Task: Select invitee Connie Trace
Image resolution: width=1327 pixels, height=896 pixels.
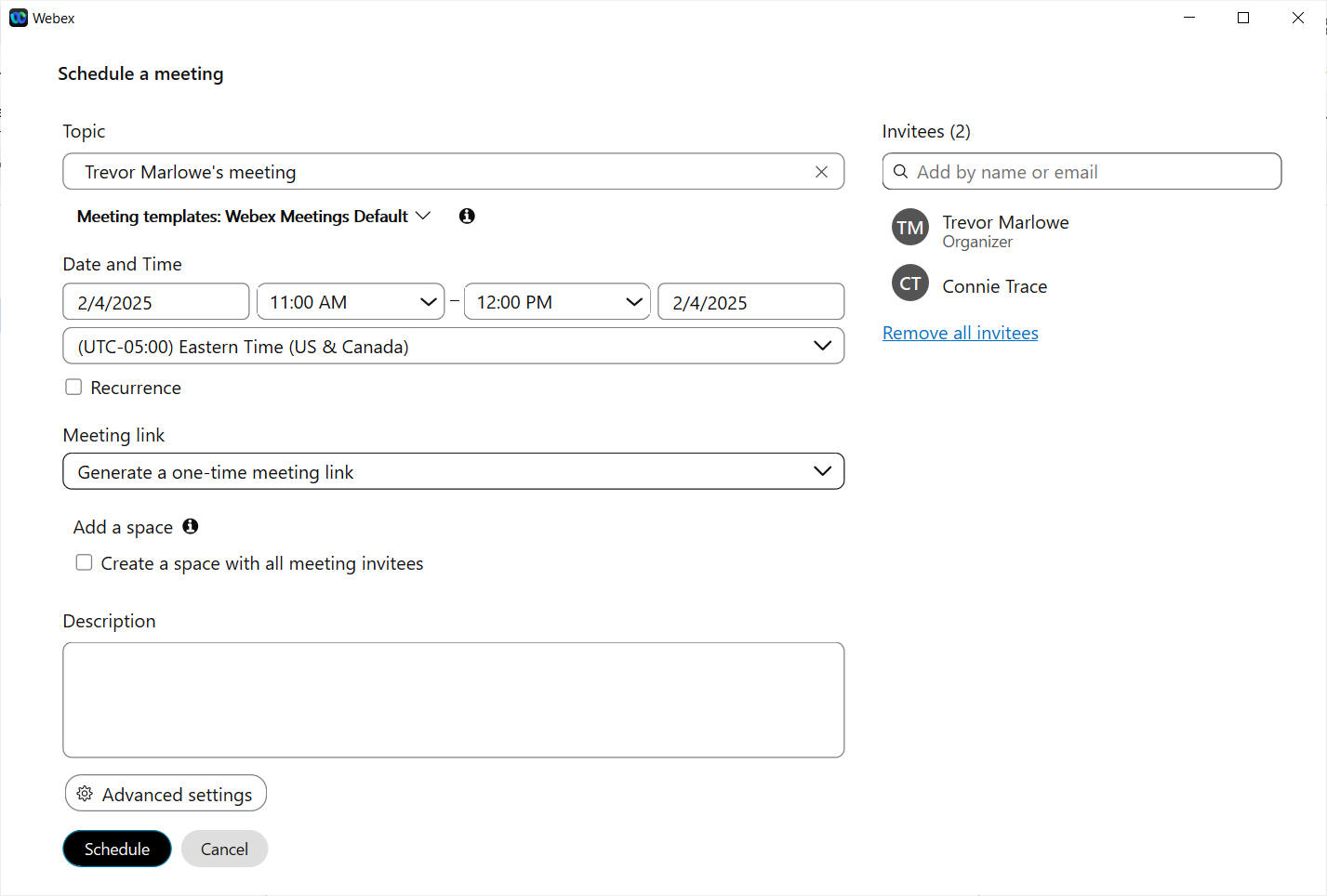Action: click(994, 286)
